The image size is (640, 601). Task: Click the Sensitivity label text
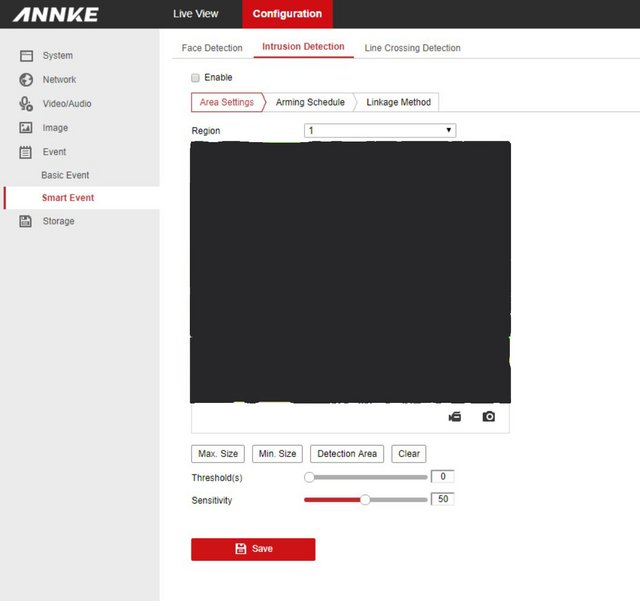click(212, 500)
